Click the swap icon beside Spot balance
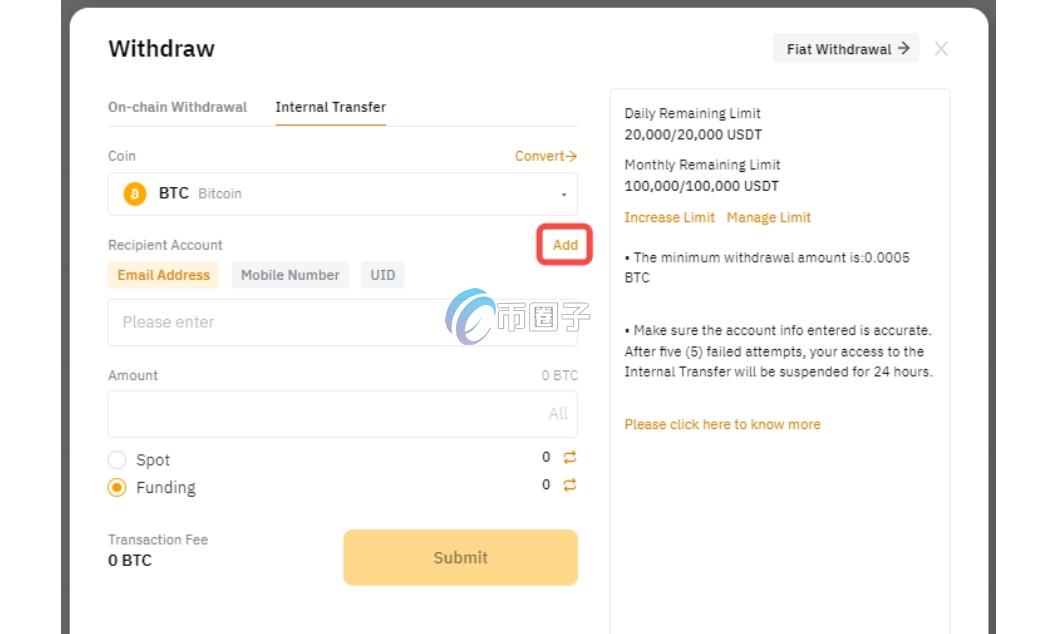Viewport: 1041px width, 634px height. point(570,458)
